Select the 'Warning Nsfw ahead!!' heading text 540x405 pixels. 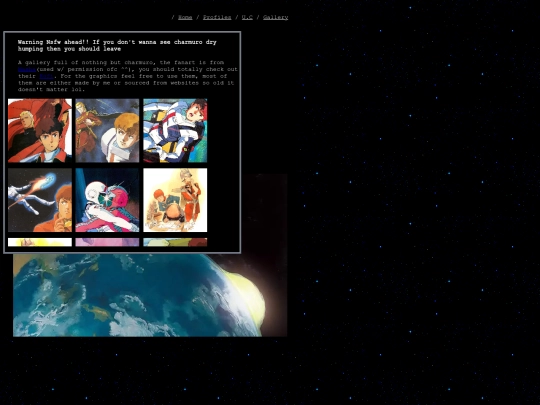click(x=117, y=45)
